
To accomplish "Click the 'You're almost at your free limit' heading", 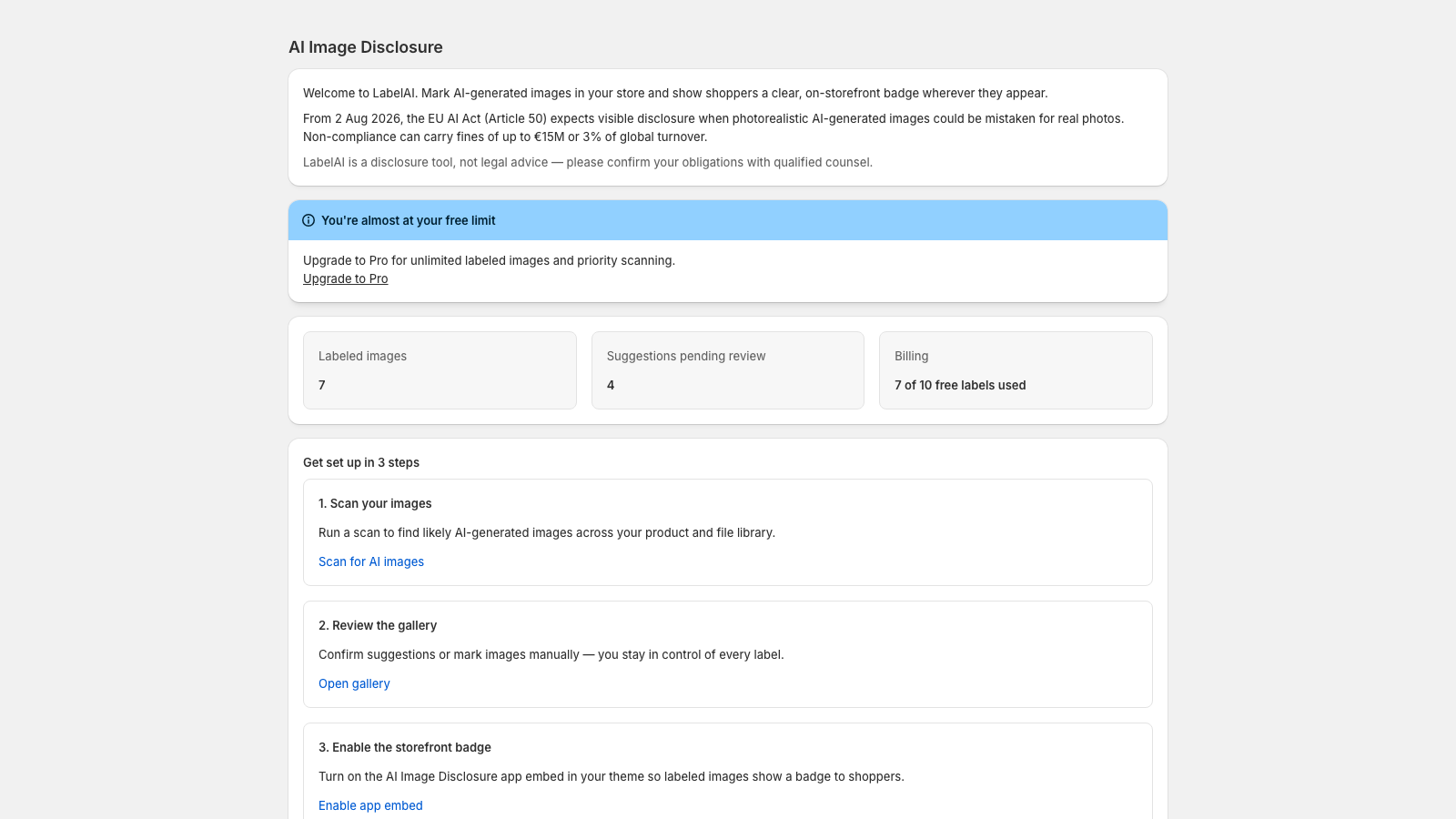I will [x=409, y=220].
